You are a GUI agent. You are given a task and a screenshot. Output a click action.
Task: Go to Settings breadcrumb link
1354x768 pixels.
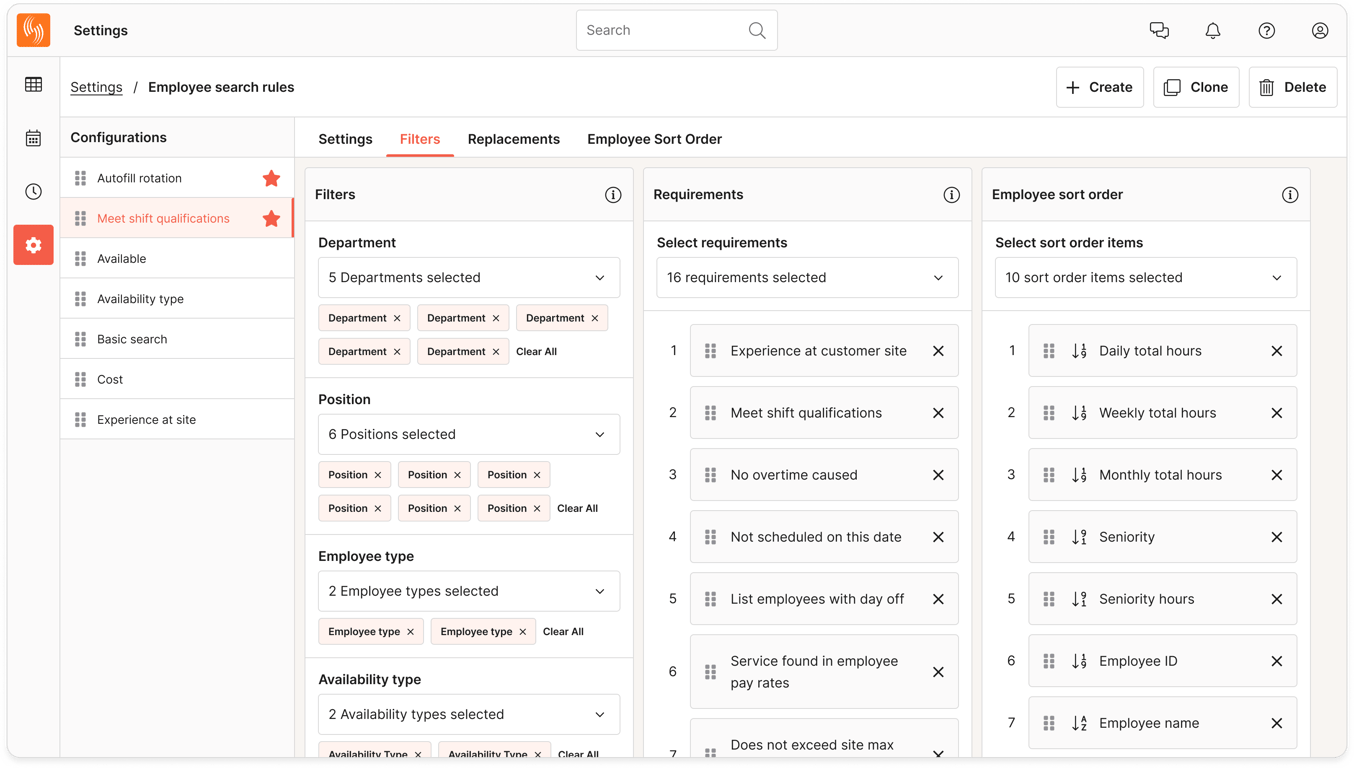[x=96, y=87]
